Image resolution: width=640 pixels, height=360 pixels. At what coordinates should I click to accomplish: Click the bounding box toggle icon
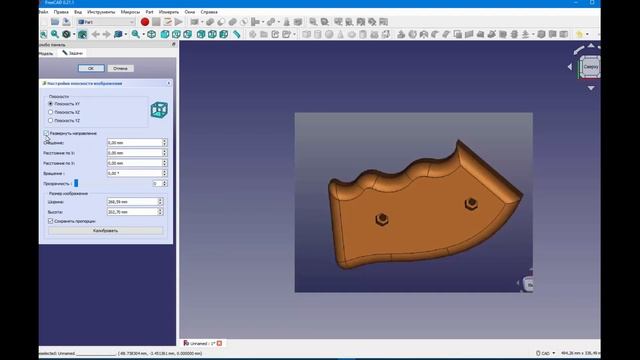[82, 34]
